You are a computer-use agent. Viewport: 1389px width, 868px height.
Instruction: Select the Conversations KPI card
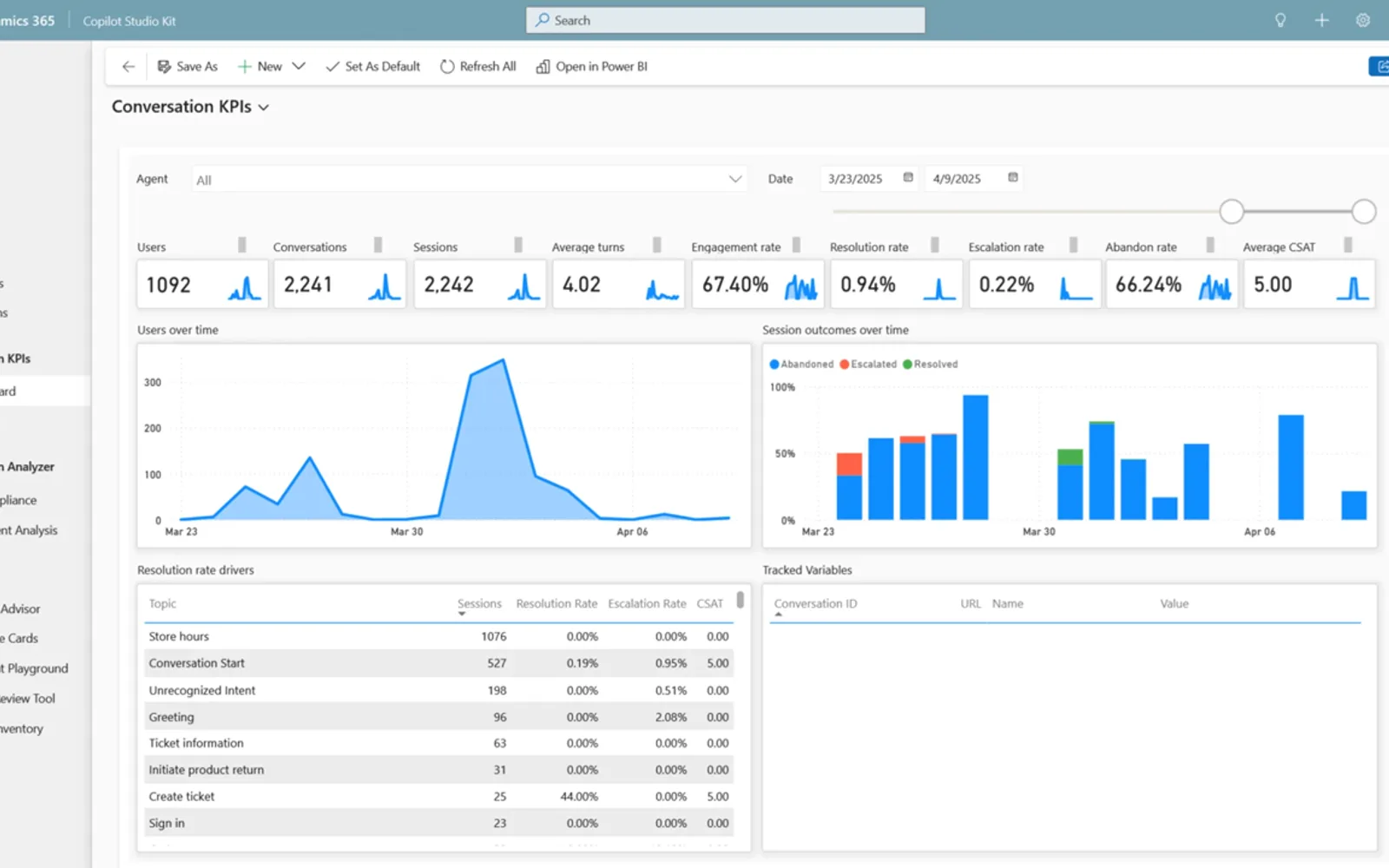[x=340, y=285]
